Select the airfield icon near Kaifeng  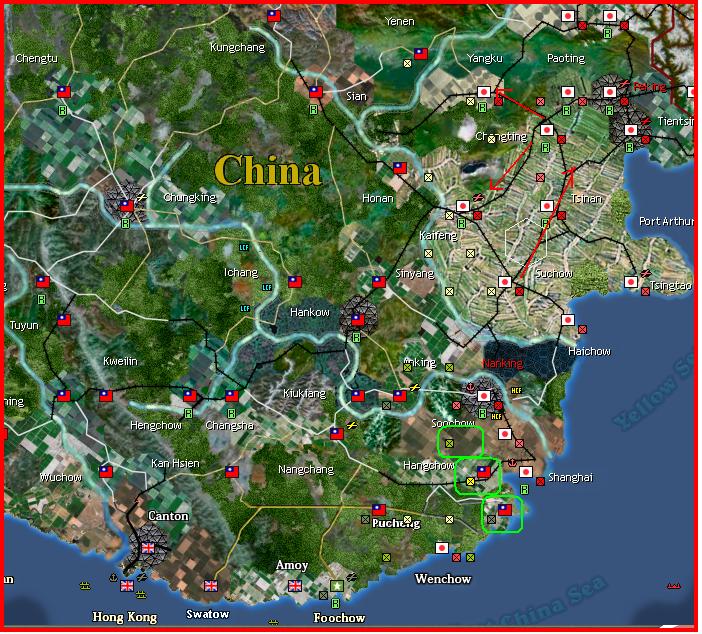(x=479, y=197)
